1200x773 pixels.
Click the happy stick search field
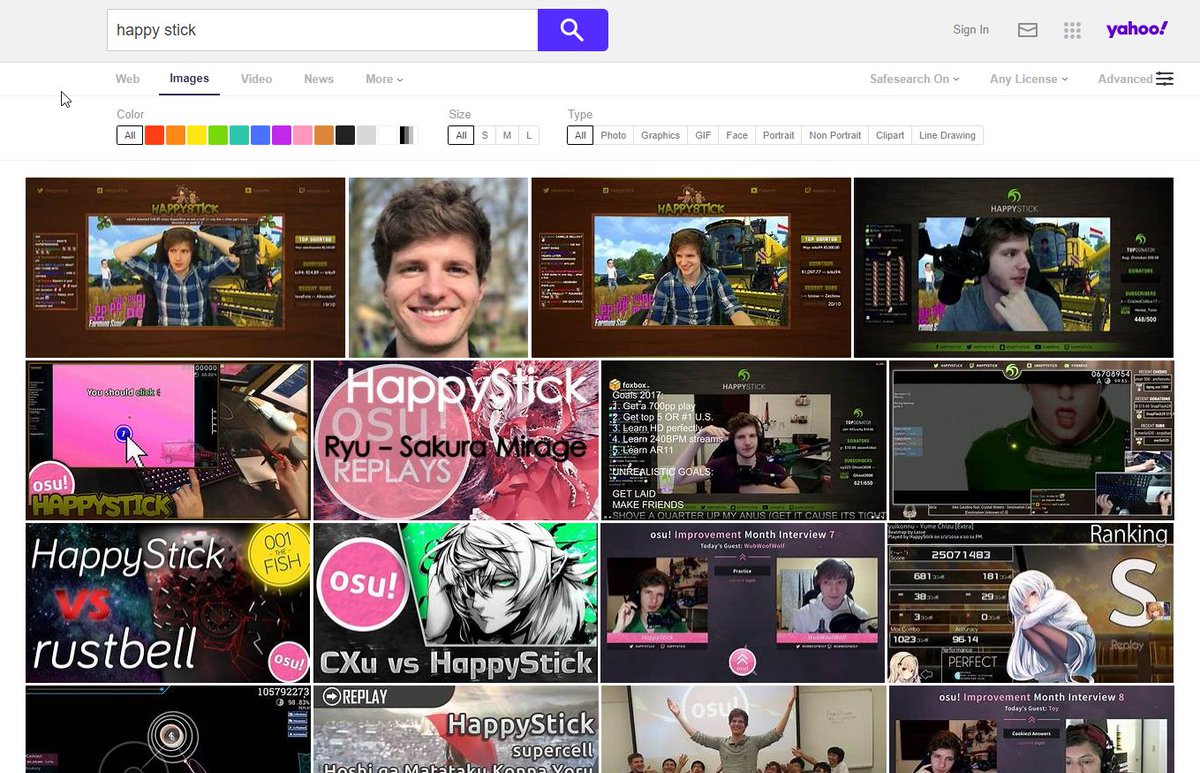point(322,30)
